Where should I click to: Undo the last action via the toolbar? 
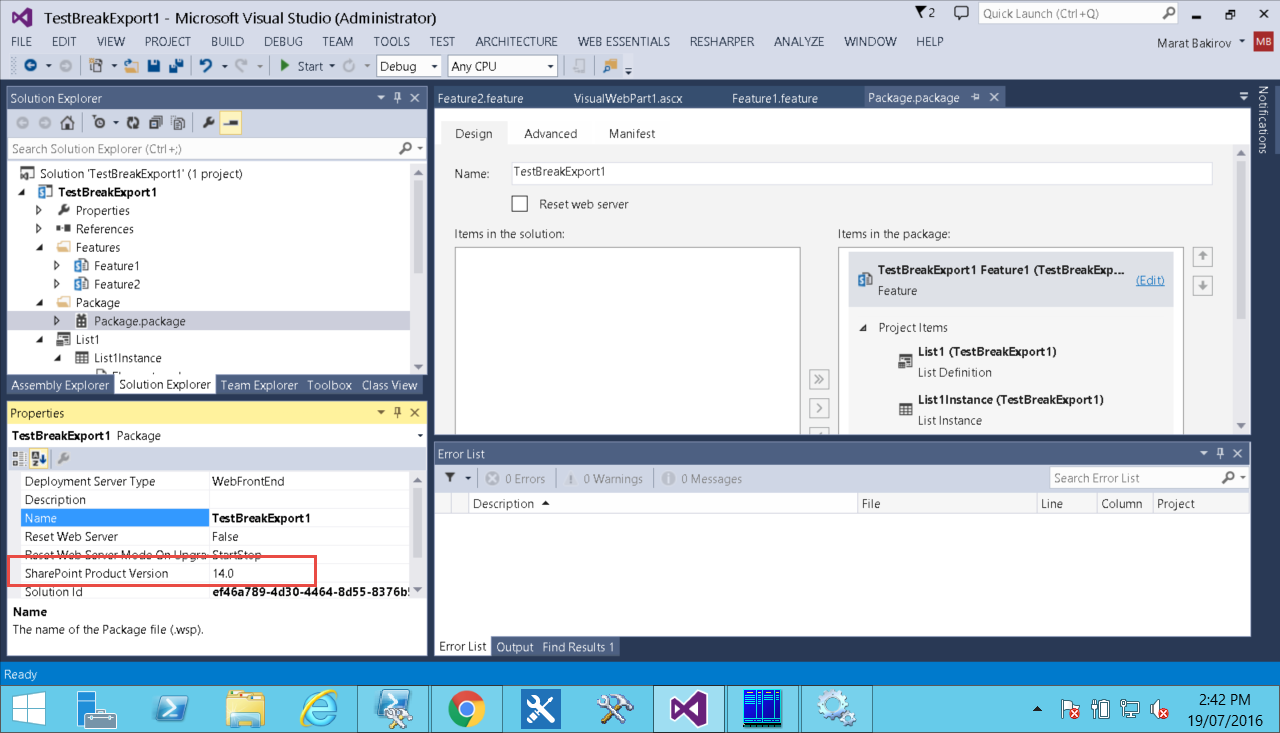pos(206,66)
